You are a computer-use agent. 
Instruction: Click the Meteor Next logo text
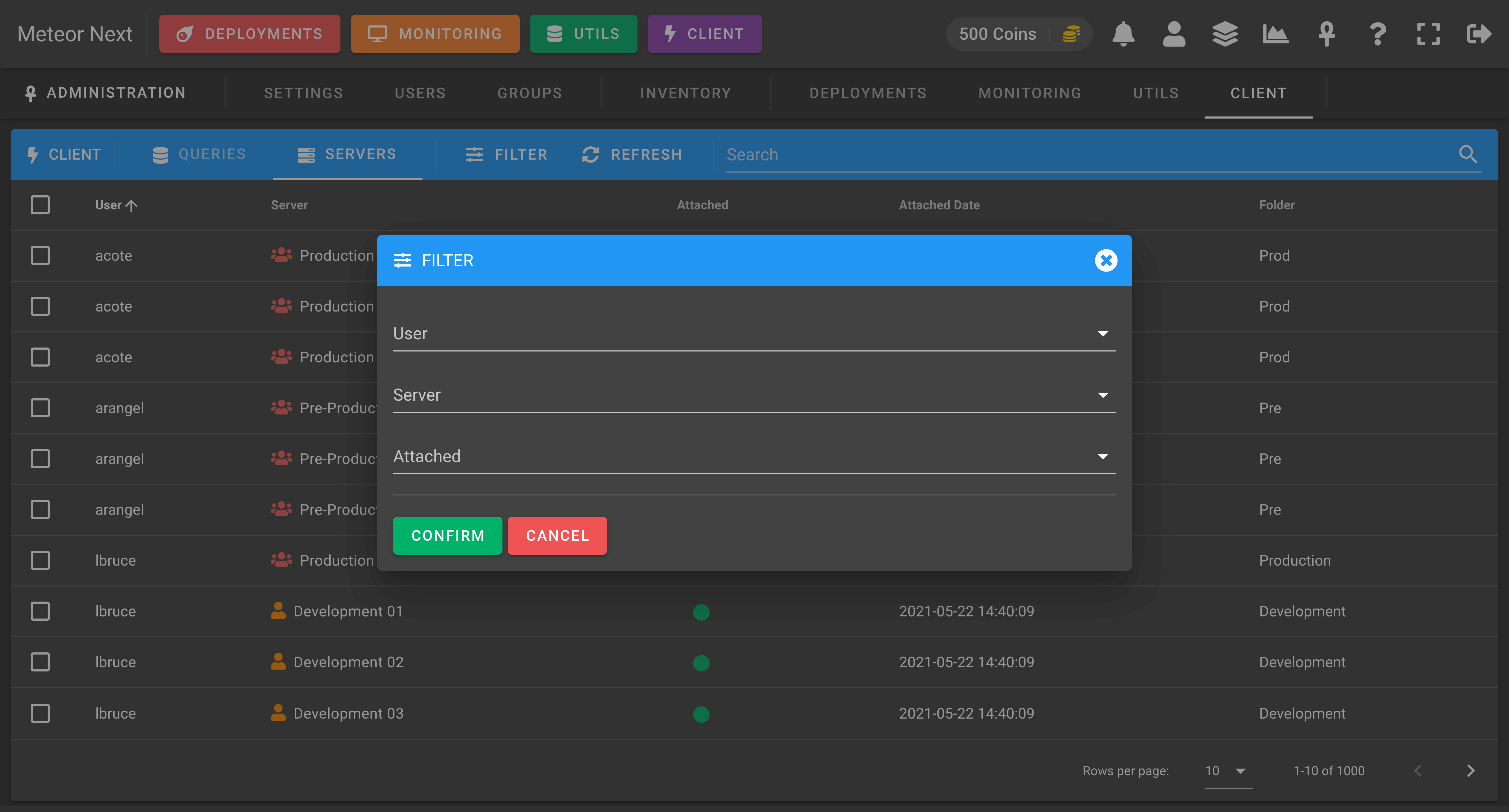75,34
